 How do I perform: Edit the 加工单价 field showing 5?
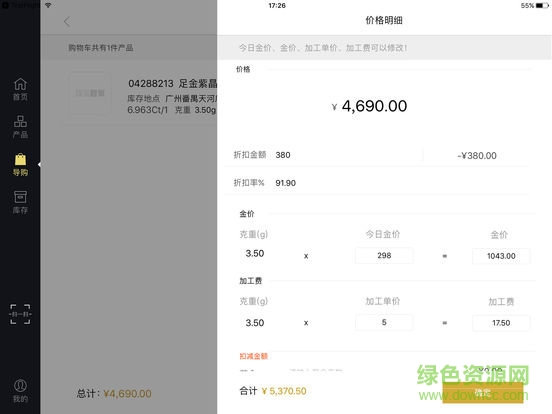384,322
